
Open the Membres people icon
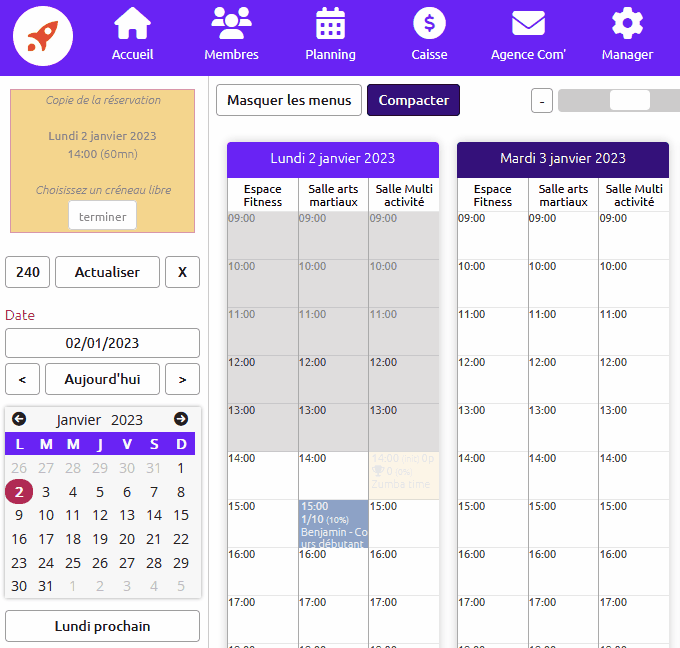(231, 23)
